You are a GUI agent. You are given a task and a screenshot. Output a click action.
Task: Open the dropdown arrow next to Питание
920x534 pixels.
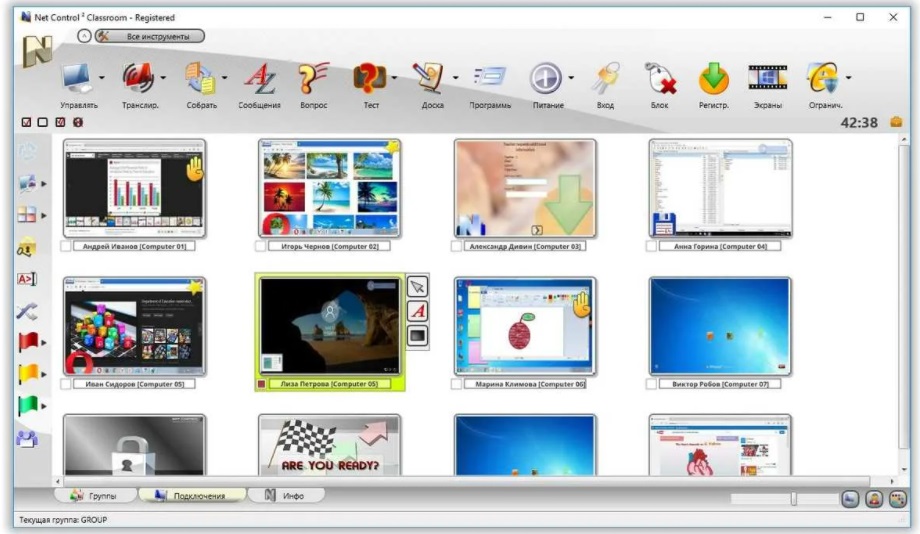(x=571, y=79)
